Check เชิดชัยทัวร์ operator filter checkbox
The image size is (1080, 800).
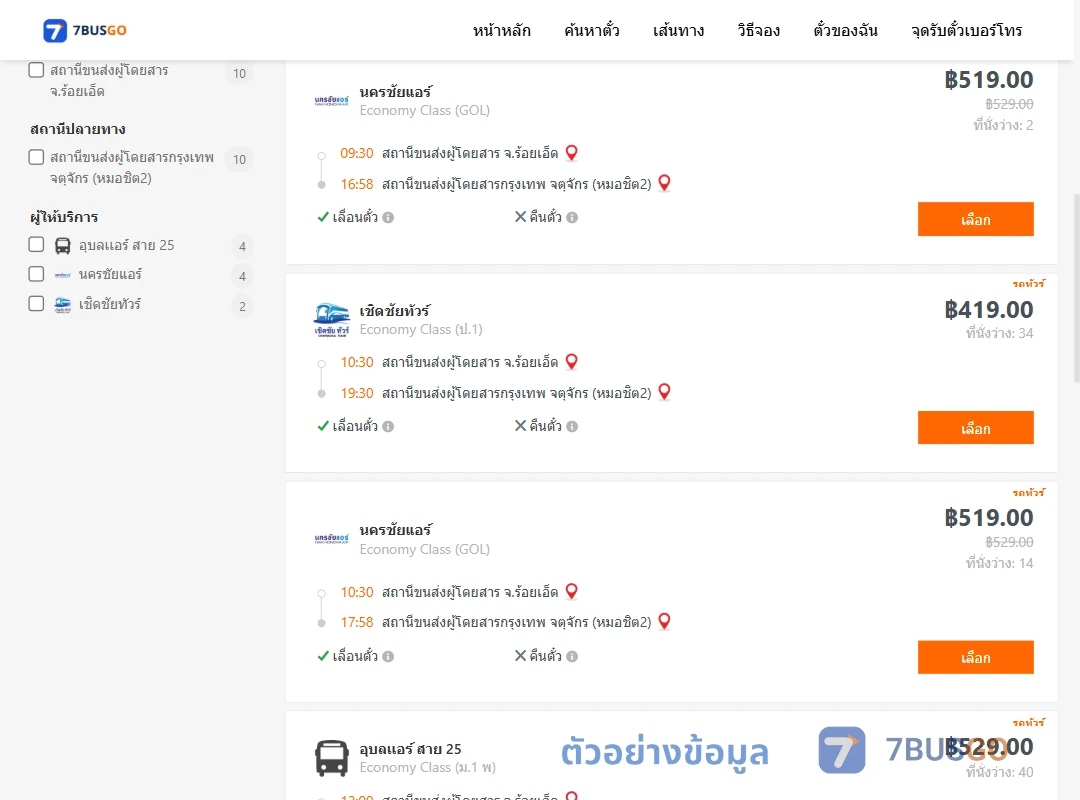[37, 304]
